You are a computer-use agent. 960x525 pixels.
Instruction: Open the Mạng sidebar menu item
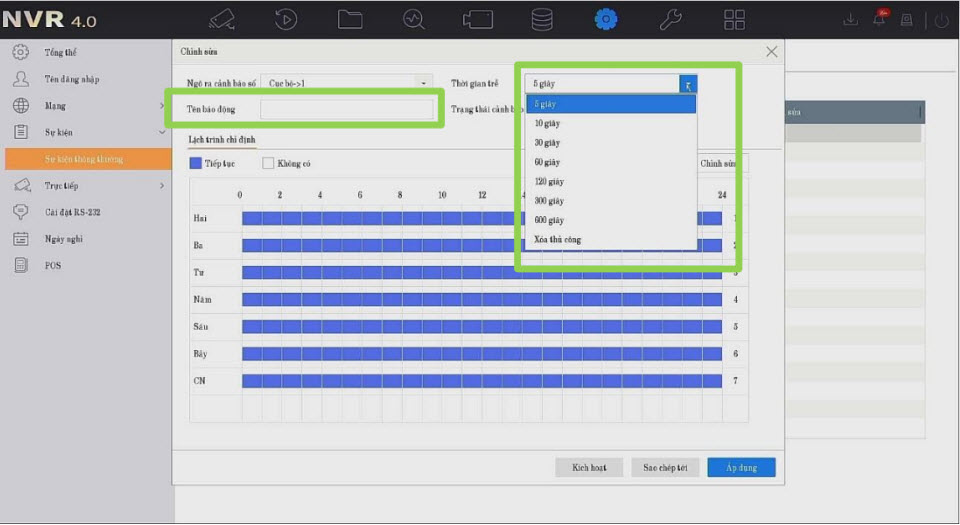[55, 106]
